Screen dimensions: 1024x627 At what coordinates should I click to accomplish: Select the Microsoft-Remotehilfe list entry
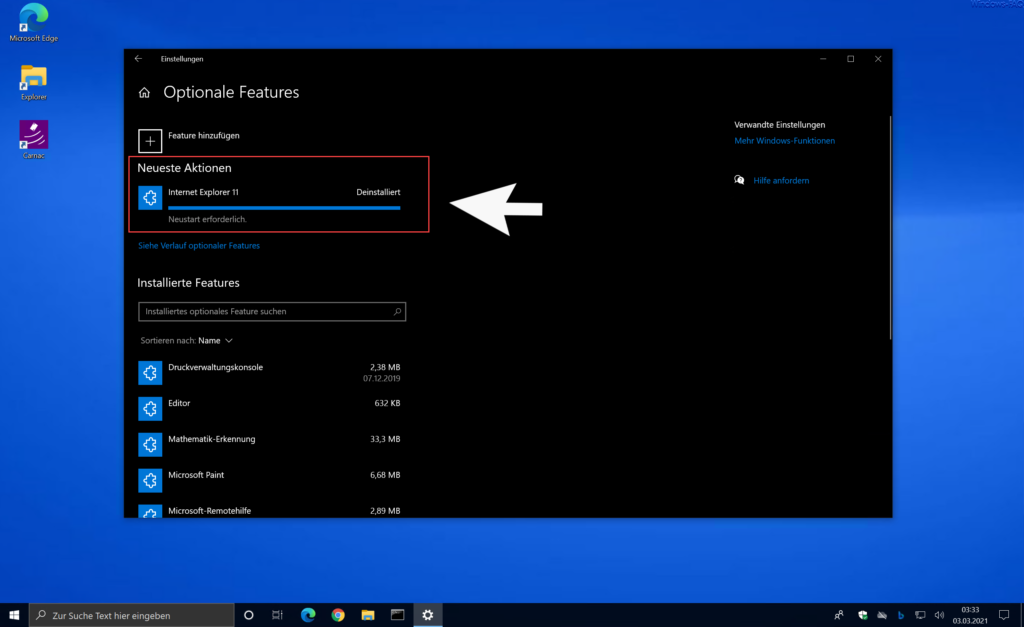(270, 511)
